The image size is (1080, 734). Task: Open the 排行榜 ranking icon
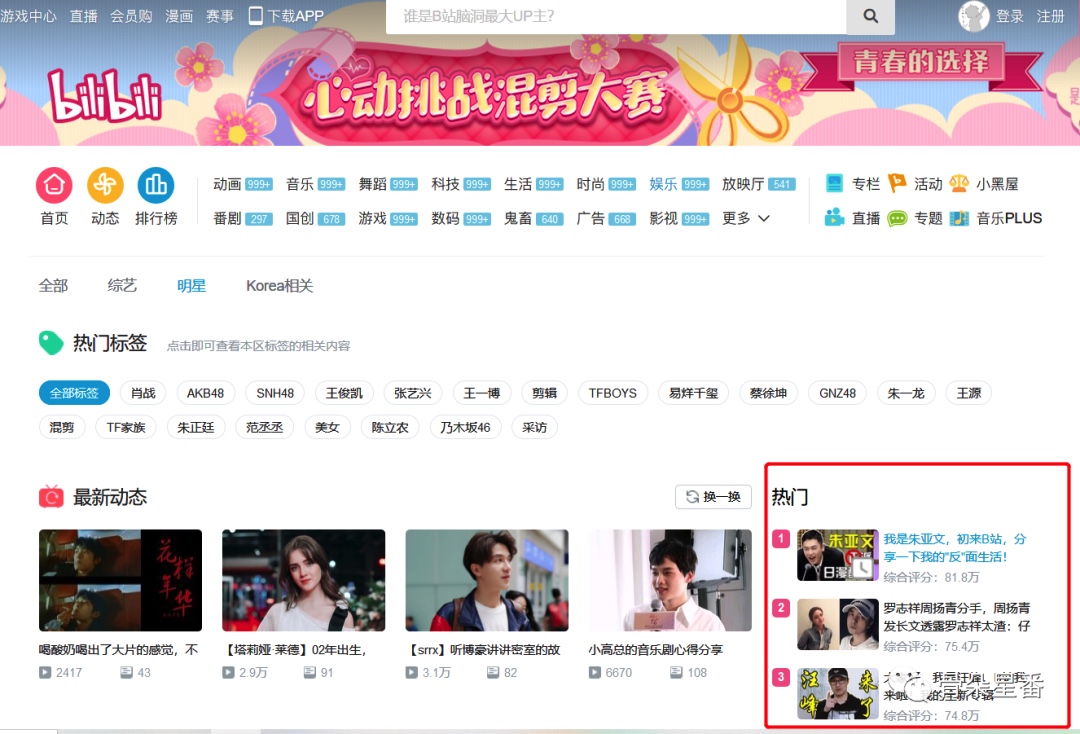pyautogui.click(x=156, y=185)
